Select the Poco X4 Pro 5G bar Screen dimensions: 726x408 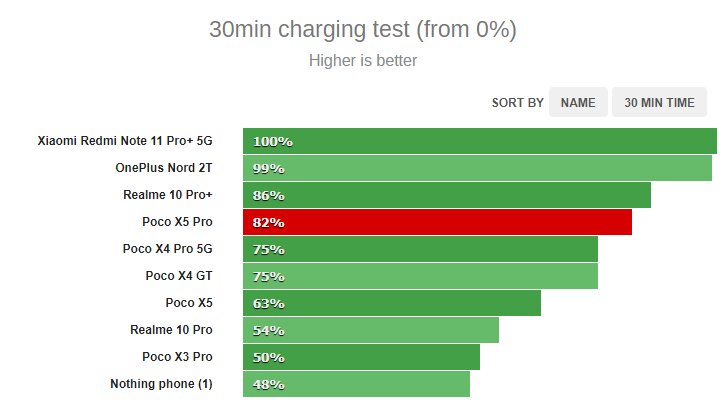(420, 249)
